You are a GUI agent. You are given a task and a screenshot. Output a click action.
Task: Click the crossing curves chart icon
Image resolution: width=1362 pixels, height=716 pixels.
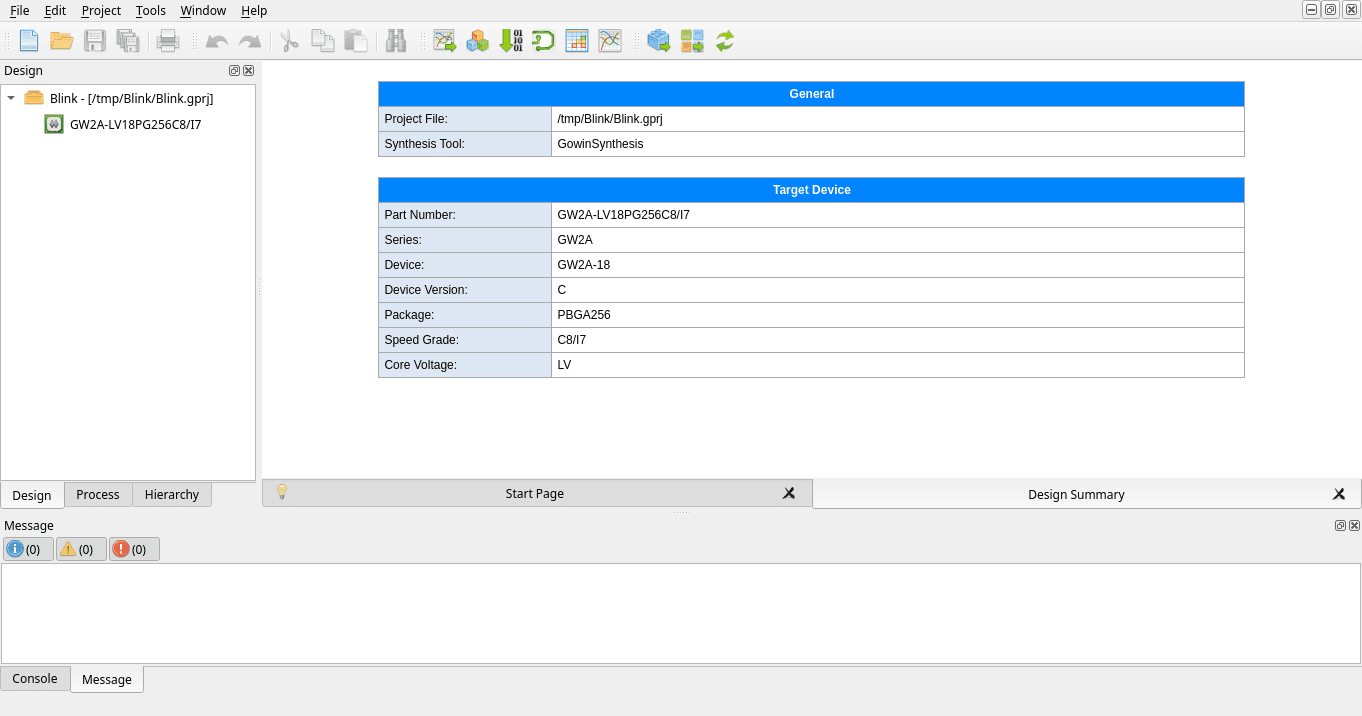610,41
